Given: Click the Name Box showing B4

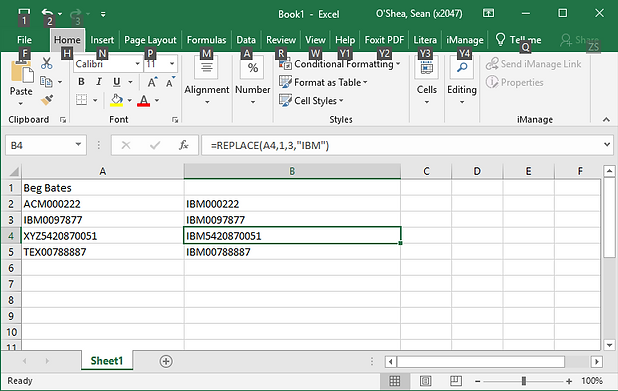Looking at the screenshot, I should pos(46,145).
